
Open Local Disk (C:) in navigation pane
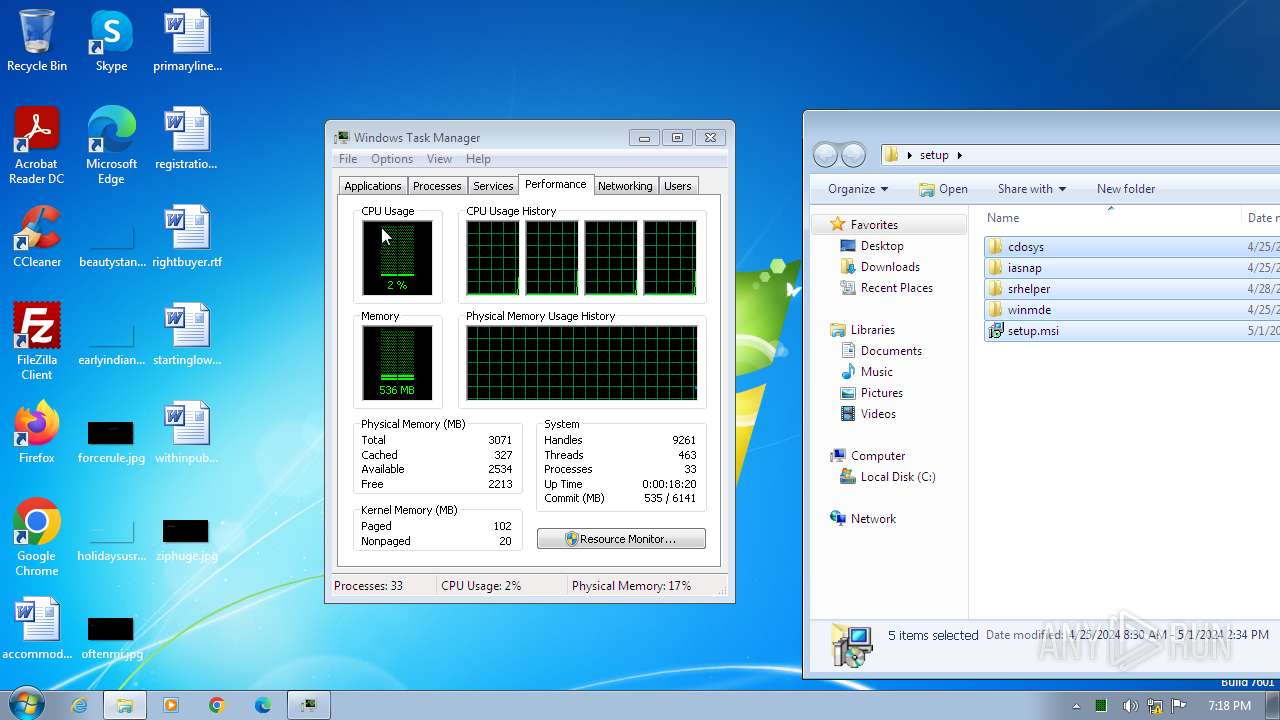point(898,477)
